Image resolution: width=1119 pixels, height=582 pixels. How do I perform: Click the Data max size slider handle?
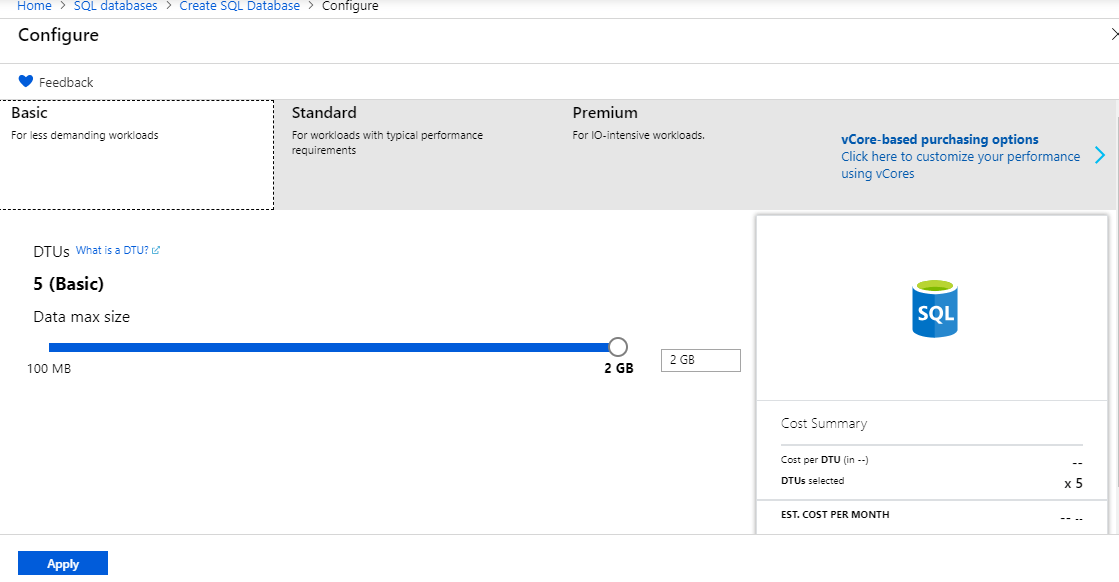point(618,347)
